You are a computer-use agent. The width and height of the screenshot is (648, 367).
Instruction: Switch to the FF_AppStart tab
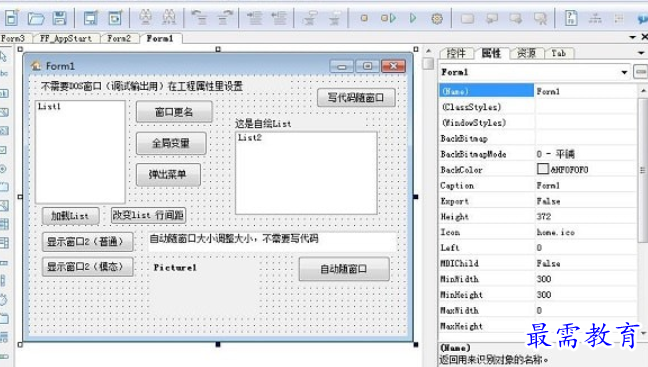click(66, 38)
